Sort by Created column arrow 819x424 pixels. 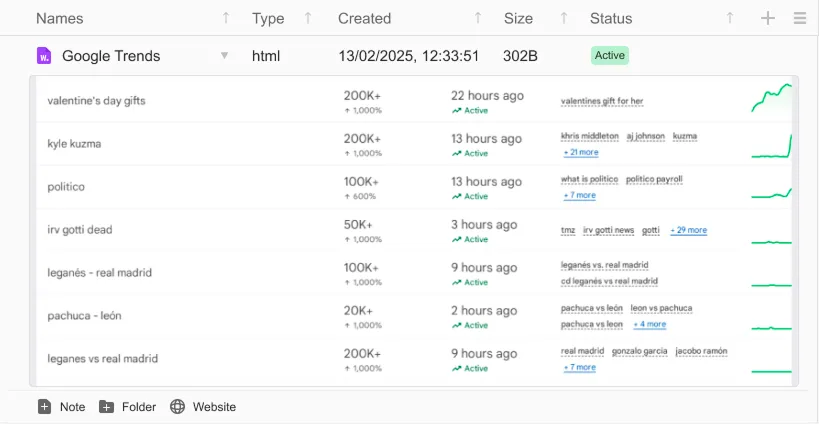pos(477,18)
